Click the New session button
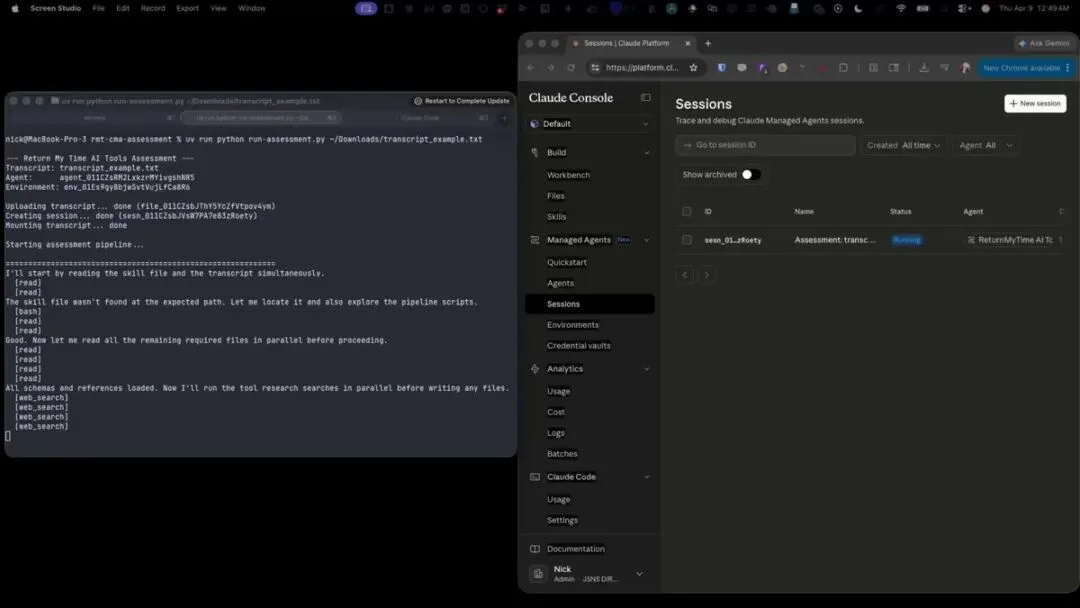 (1035, 104)
